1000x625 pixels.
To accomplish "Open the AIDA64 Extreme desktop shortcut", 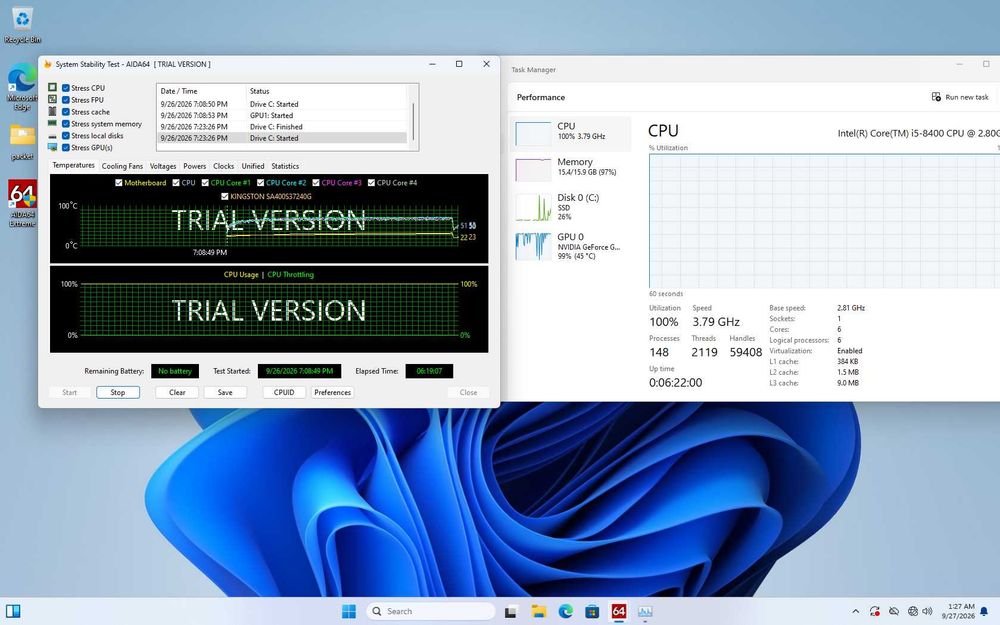I will pos(22,203).
